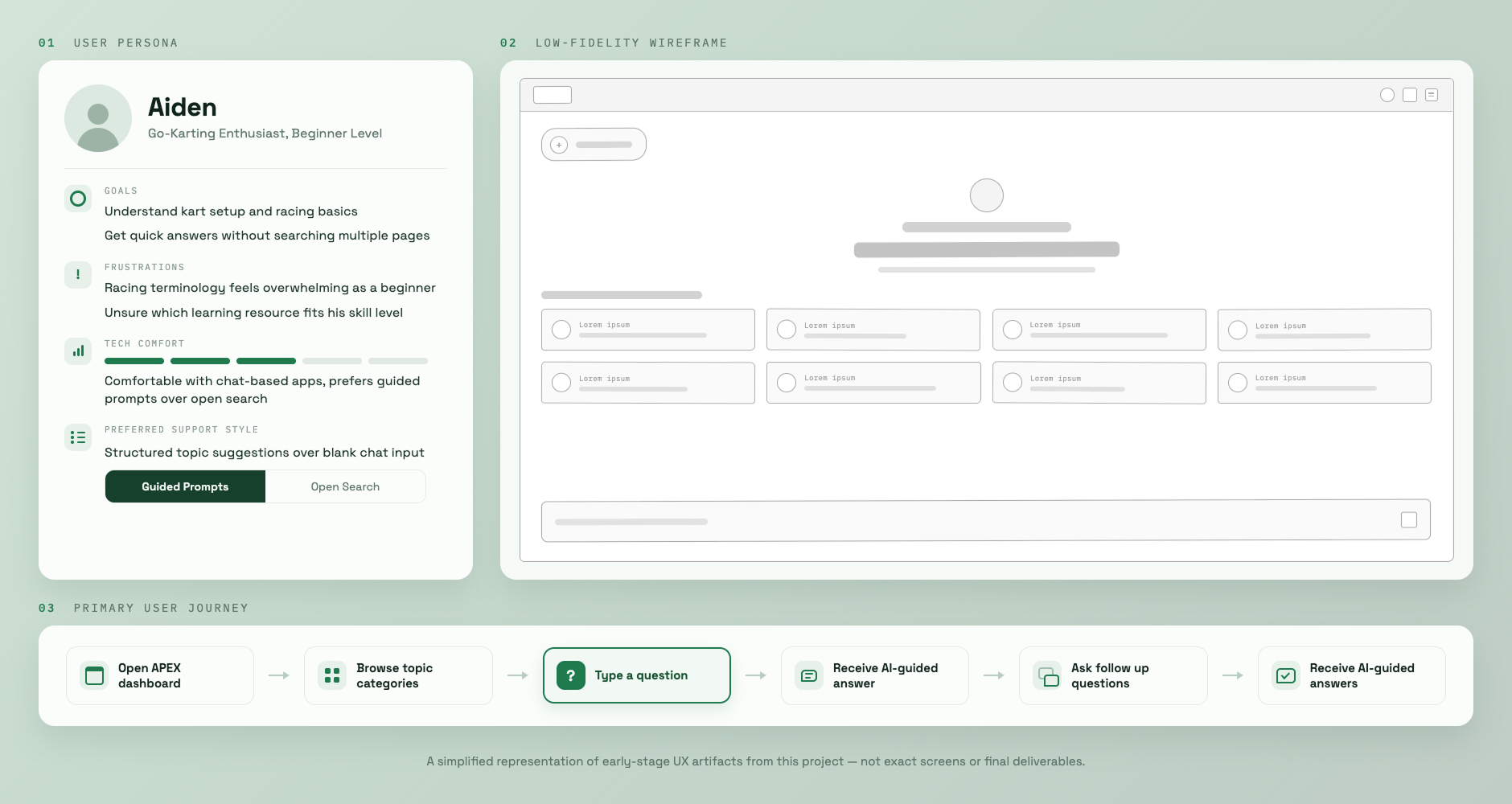Click 'Receive AI-guided answers' final step text
The width and height of the screenshot is (1512, 804).
pos(1362,675)
